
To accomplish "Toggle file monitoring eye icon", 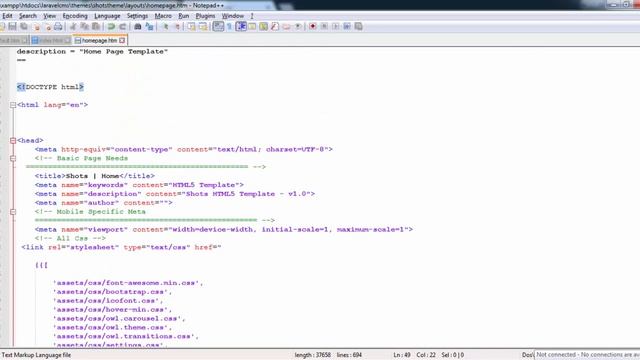I will (298, 27).
